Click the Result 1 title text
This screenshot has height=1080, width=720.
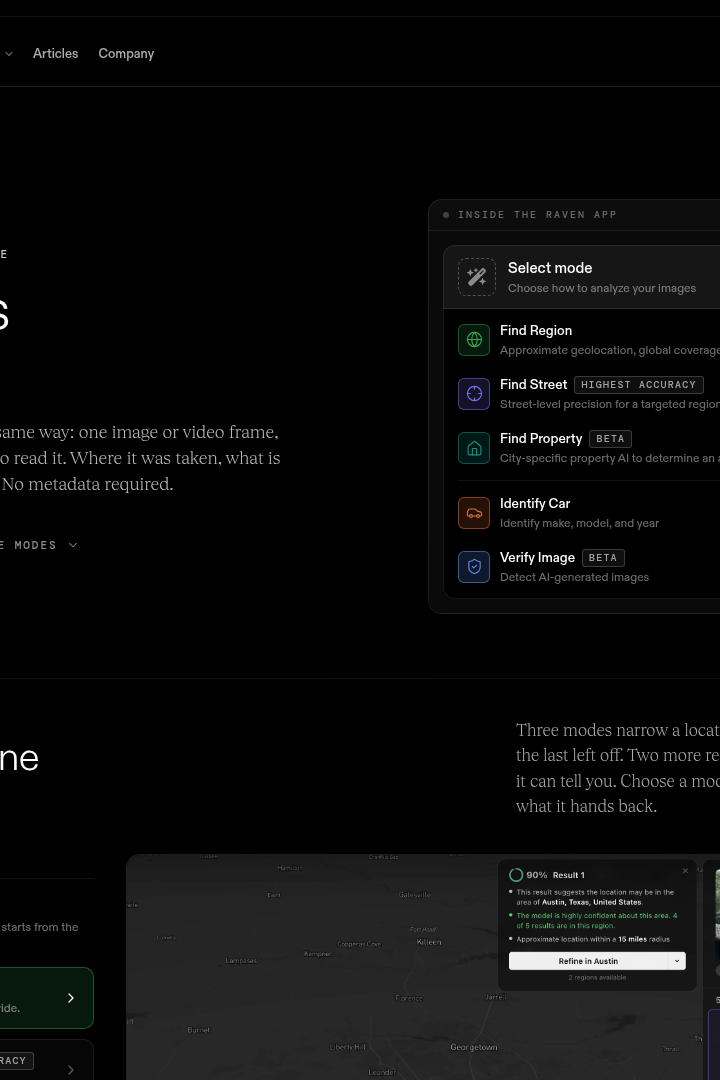(568, 875)
